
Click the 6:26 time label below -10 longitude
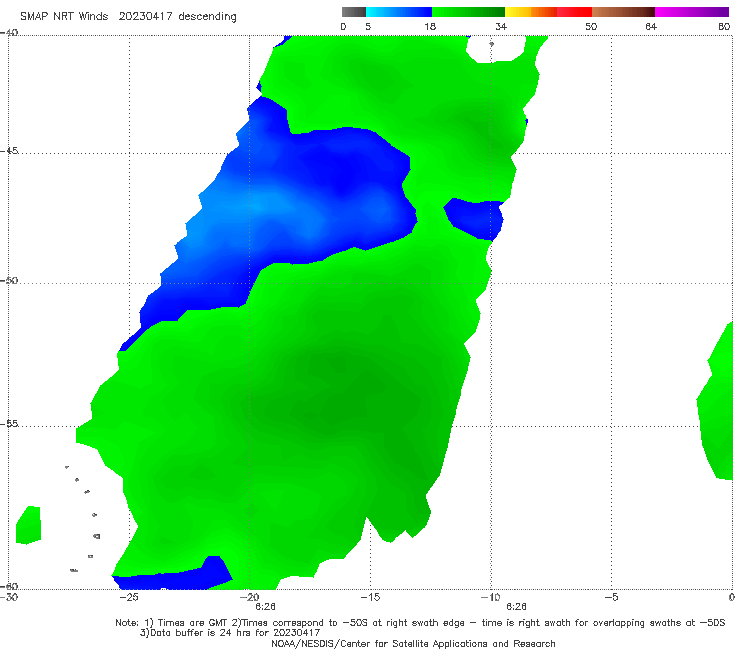[x=516, y=607]
